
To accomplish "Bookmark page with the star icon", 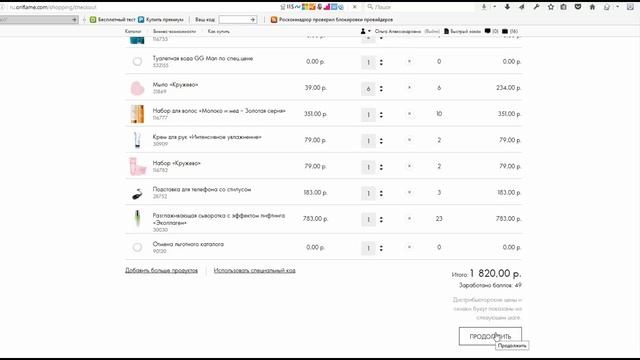I will pyautogui.click(x=551, y=7).
